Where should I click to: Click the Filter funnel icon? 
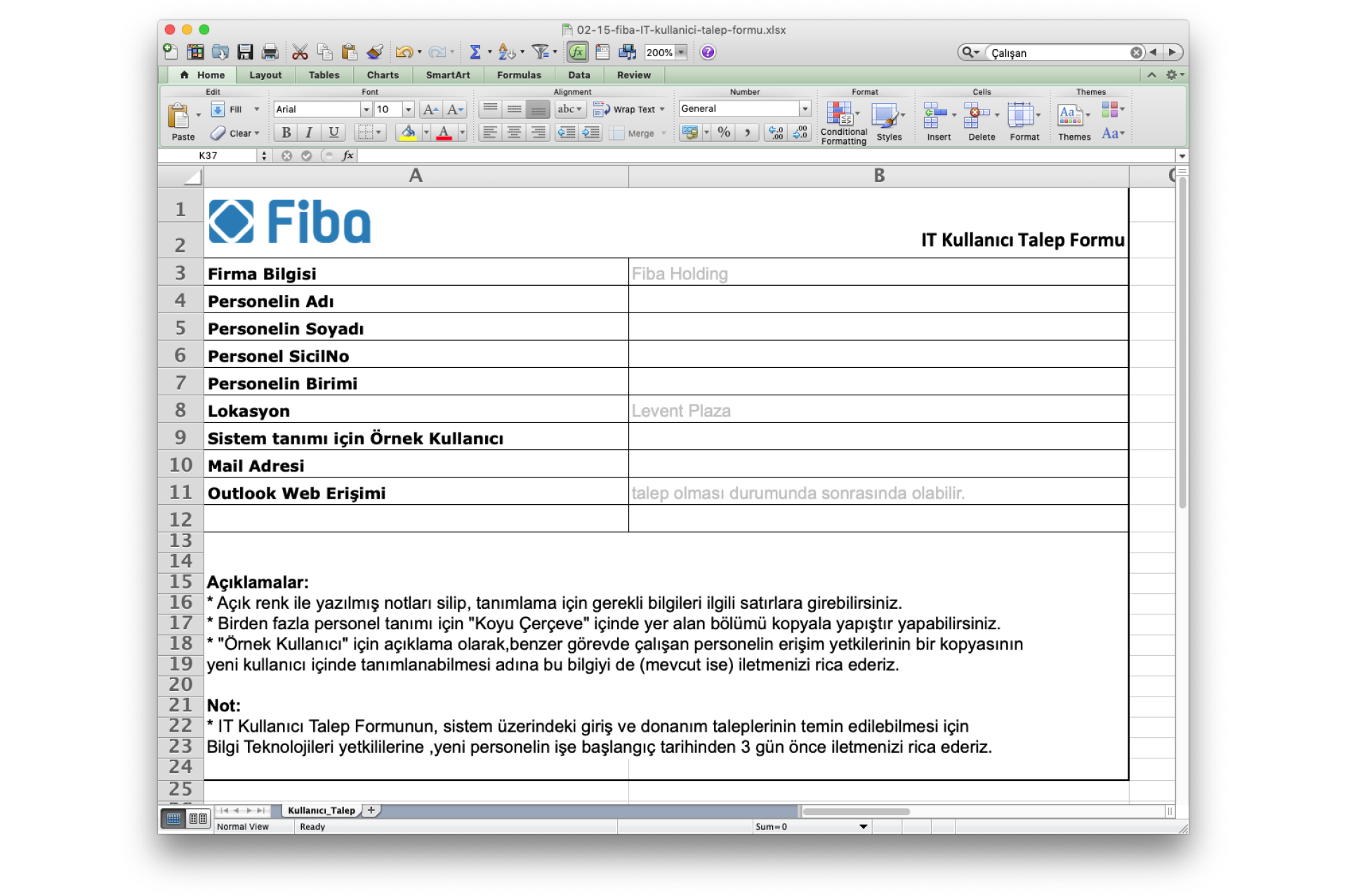(540, 51)
